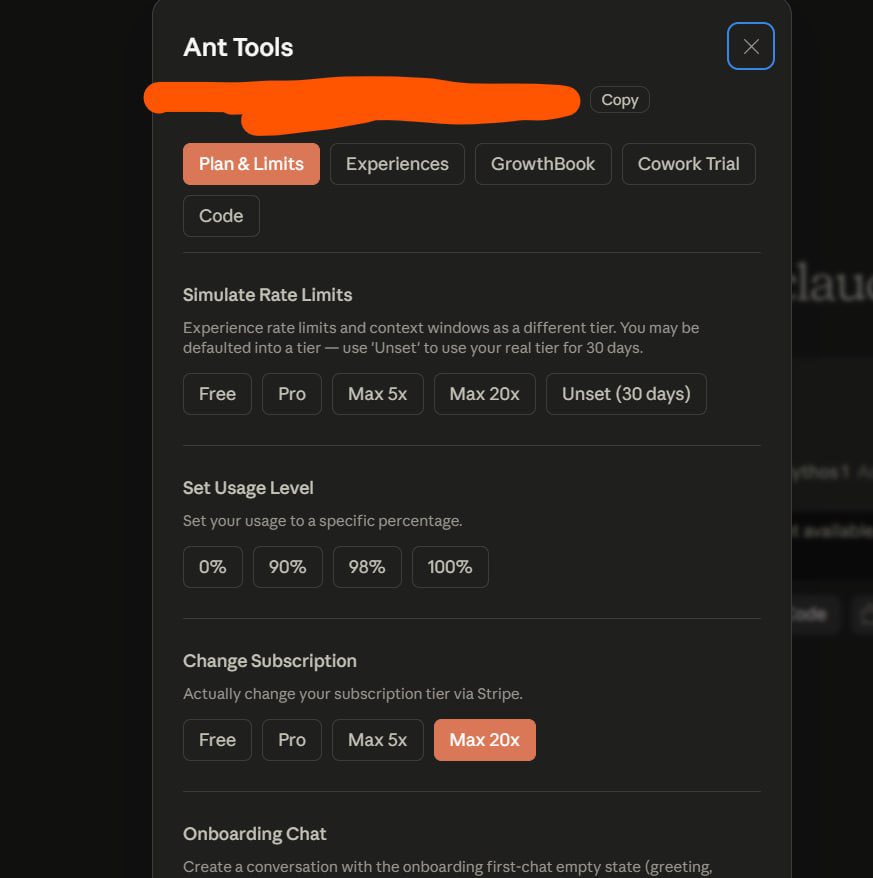Simulate rate limits as Free tier
Viewport: 873px width, 878px height.
pos(217,394)
